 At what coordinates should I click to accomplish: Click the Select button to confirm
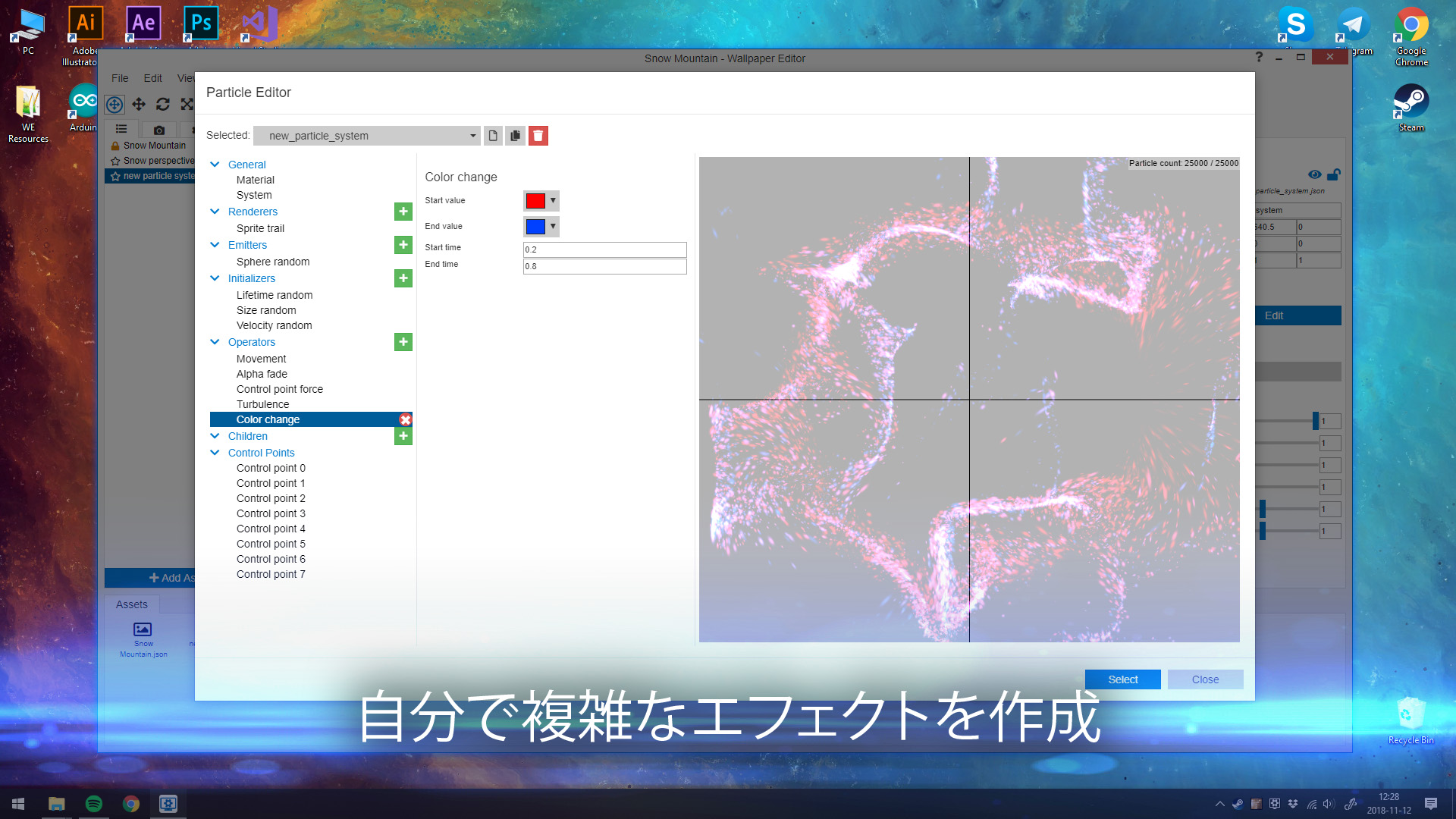(1122, 679)
